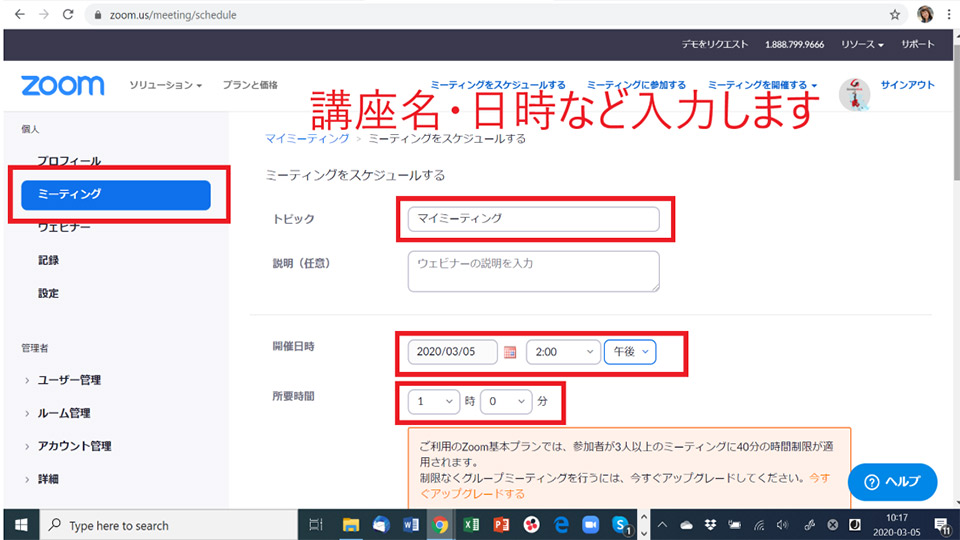Open the ヘルプ help button
960x540 pixels.
point(892,482)
